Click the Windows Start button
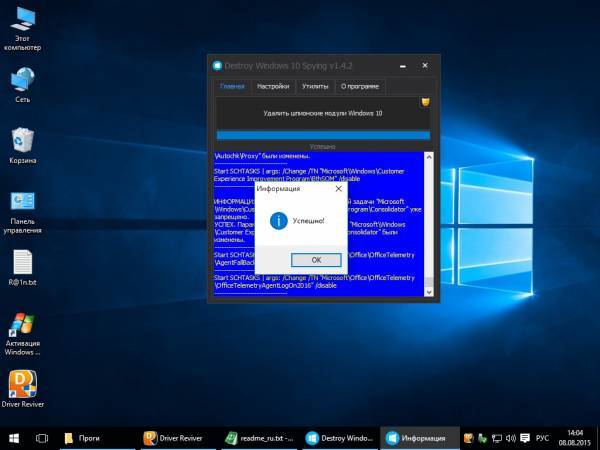The image size is (600, 450). [x=14, y=438]
